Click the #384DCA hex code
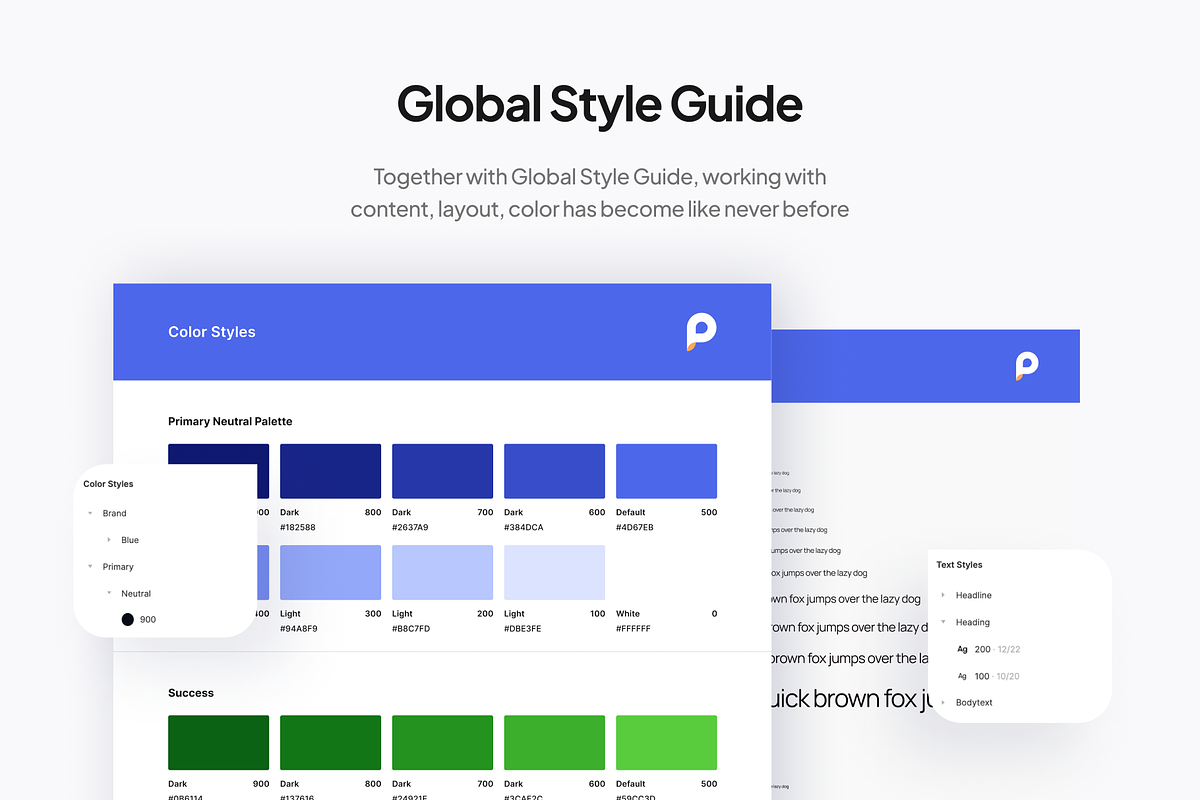Screen dimensions: 1200x800 click(x=524, y=527)
